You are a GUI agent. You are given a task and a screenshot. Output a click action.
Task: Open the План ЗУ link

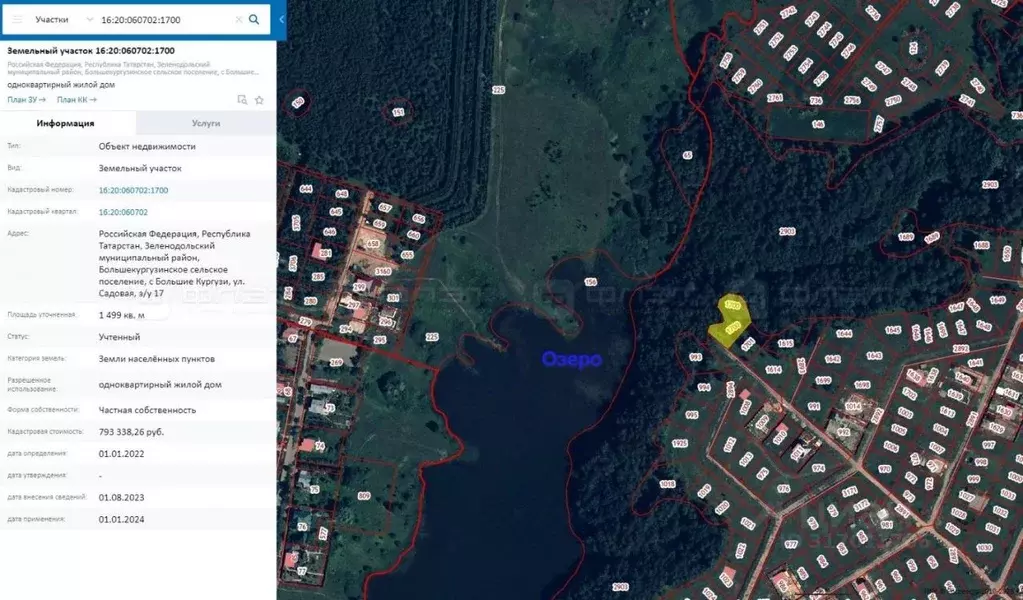pyautogui.click(x=26, y=100)
